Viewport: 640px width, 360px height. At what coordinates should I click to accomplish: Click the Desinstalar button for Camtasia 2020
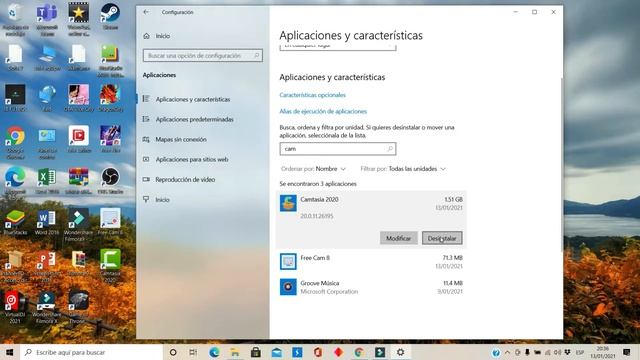click(442, 238)
